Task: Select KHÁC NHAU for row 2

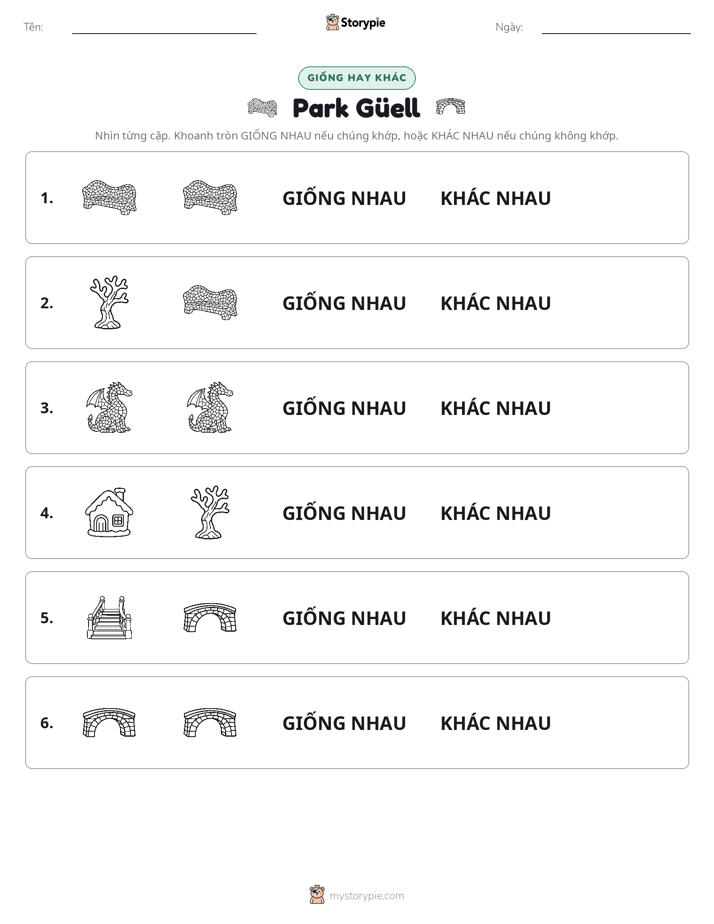Action: point(495,303)
